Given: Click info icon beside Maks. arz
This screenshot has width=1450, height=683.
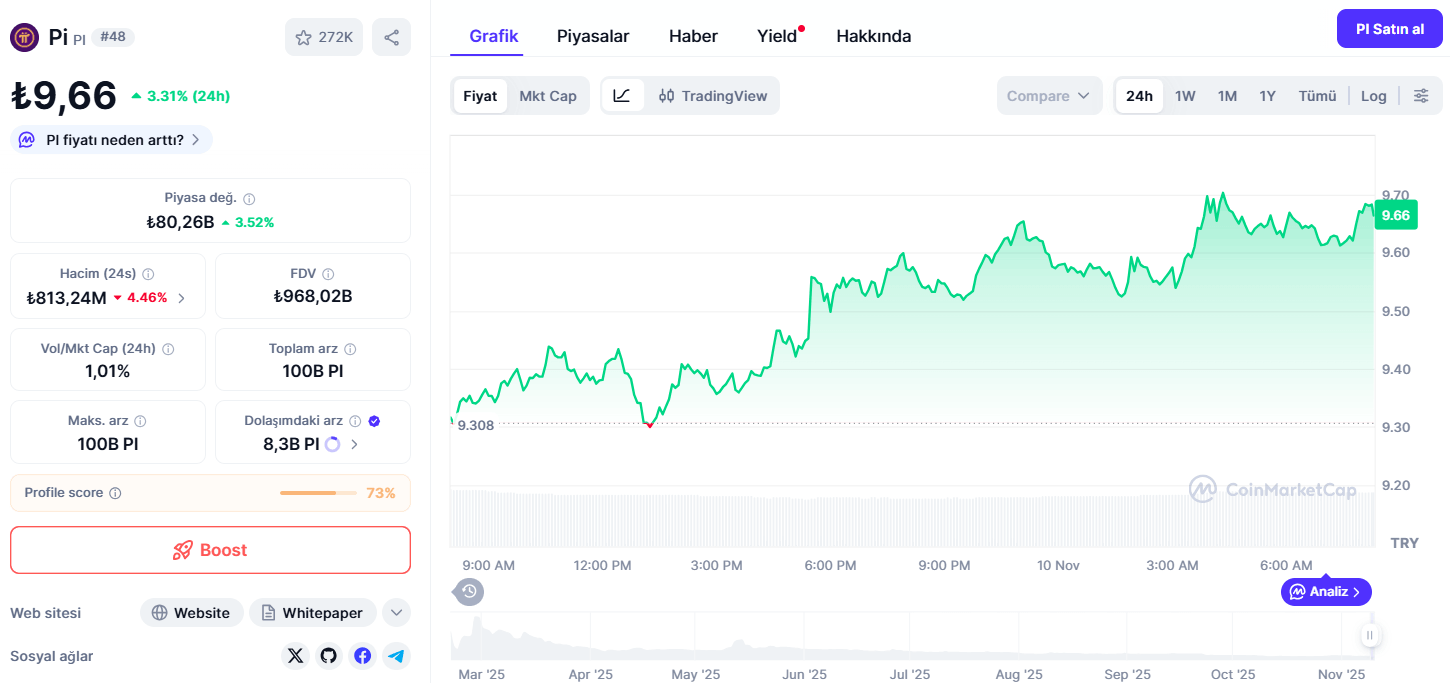Looking at the screenshot, I should click(140, 421).
